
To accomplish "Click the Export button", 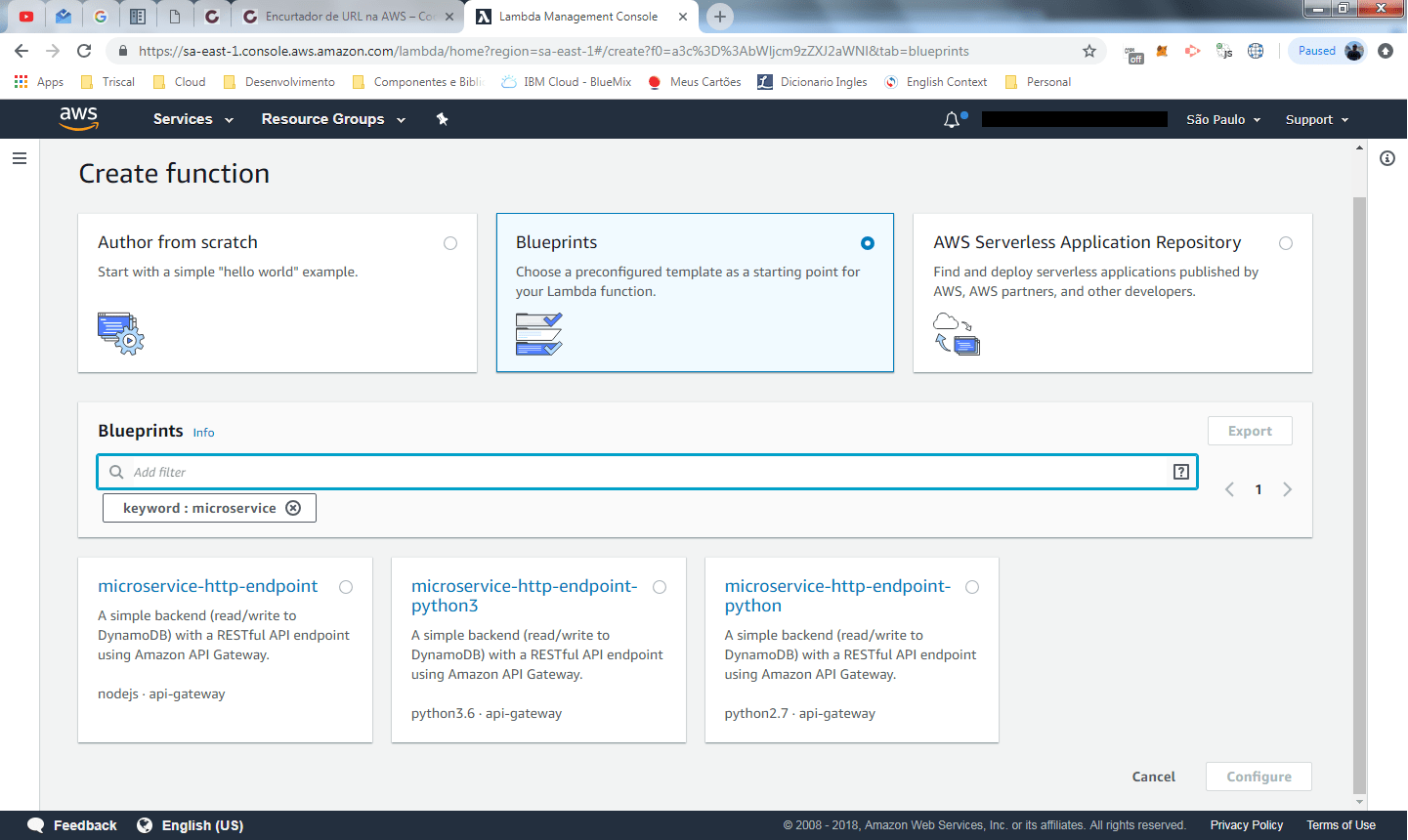I will point(1250,431).
